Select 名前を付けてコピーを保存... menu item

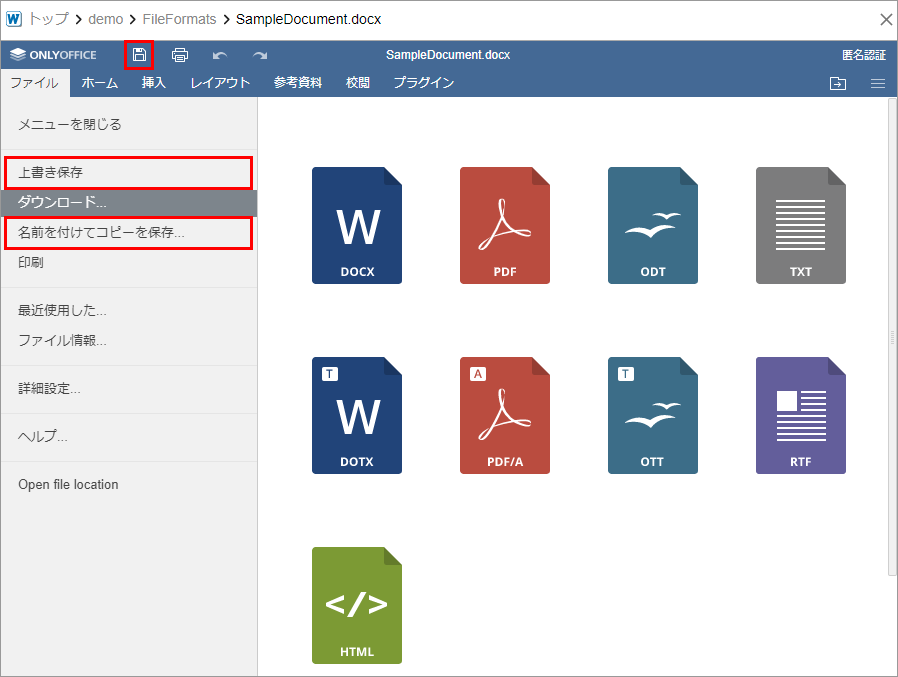tap(129, 233)
